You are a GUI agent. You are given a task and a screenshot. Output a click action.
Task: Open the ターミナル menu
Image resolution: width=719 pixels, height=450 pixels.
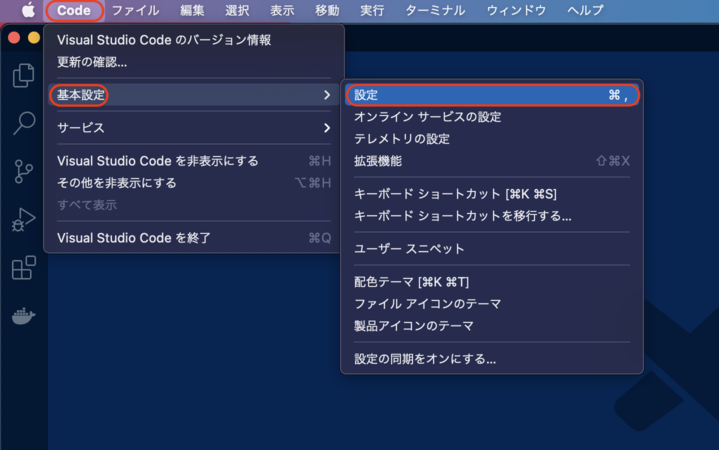[x=435, y=10]
